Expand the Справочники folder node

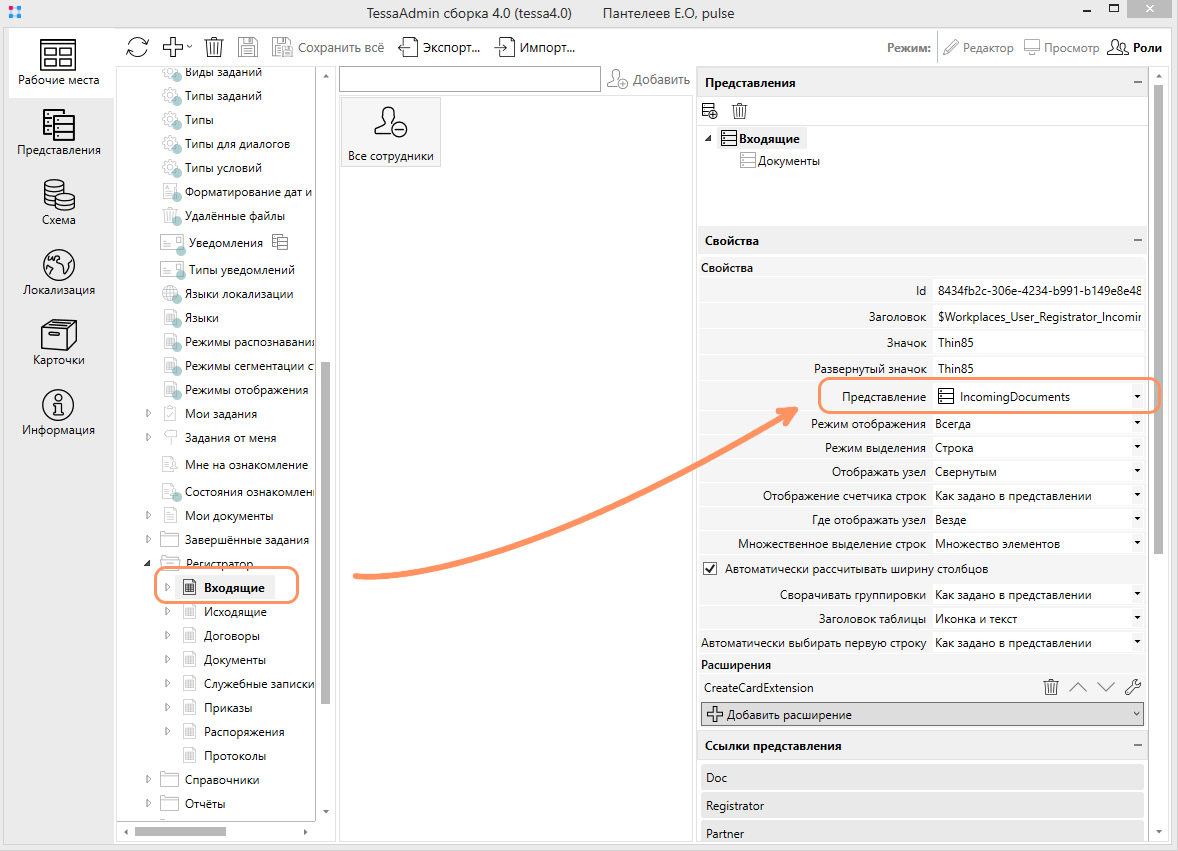coord(148,780)
